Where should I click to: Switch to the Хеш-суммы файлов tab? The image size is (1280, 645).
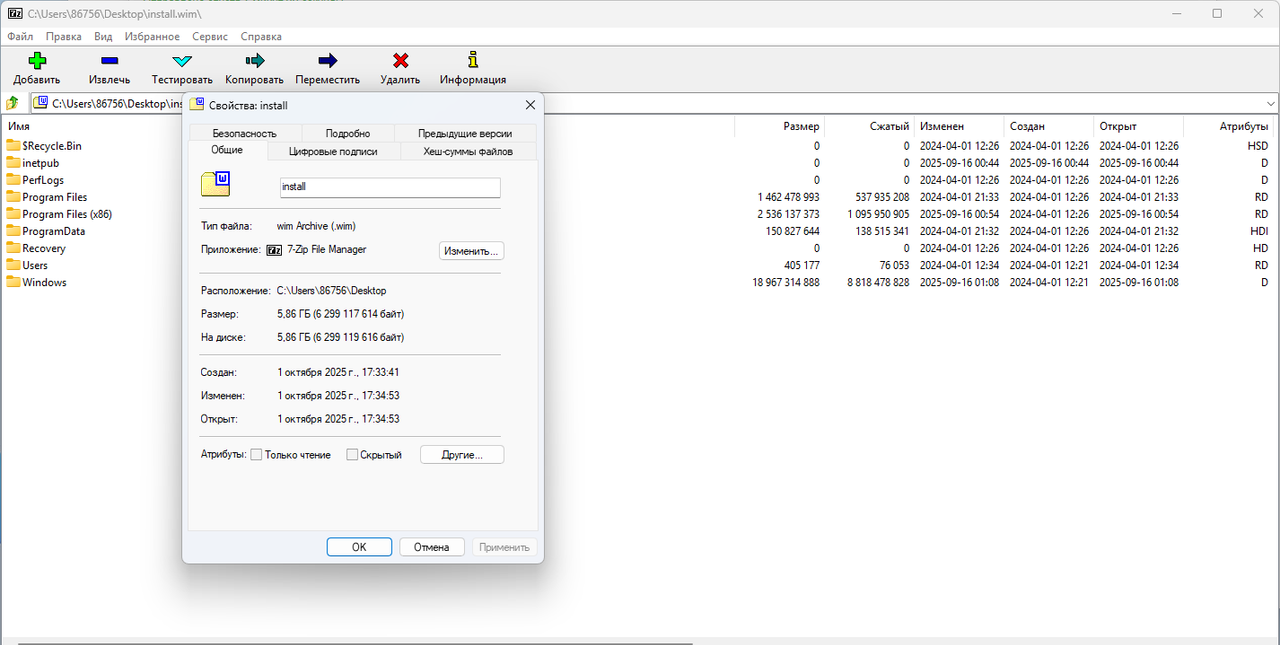468,151
